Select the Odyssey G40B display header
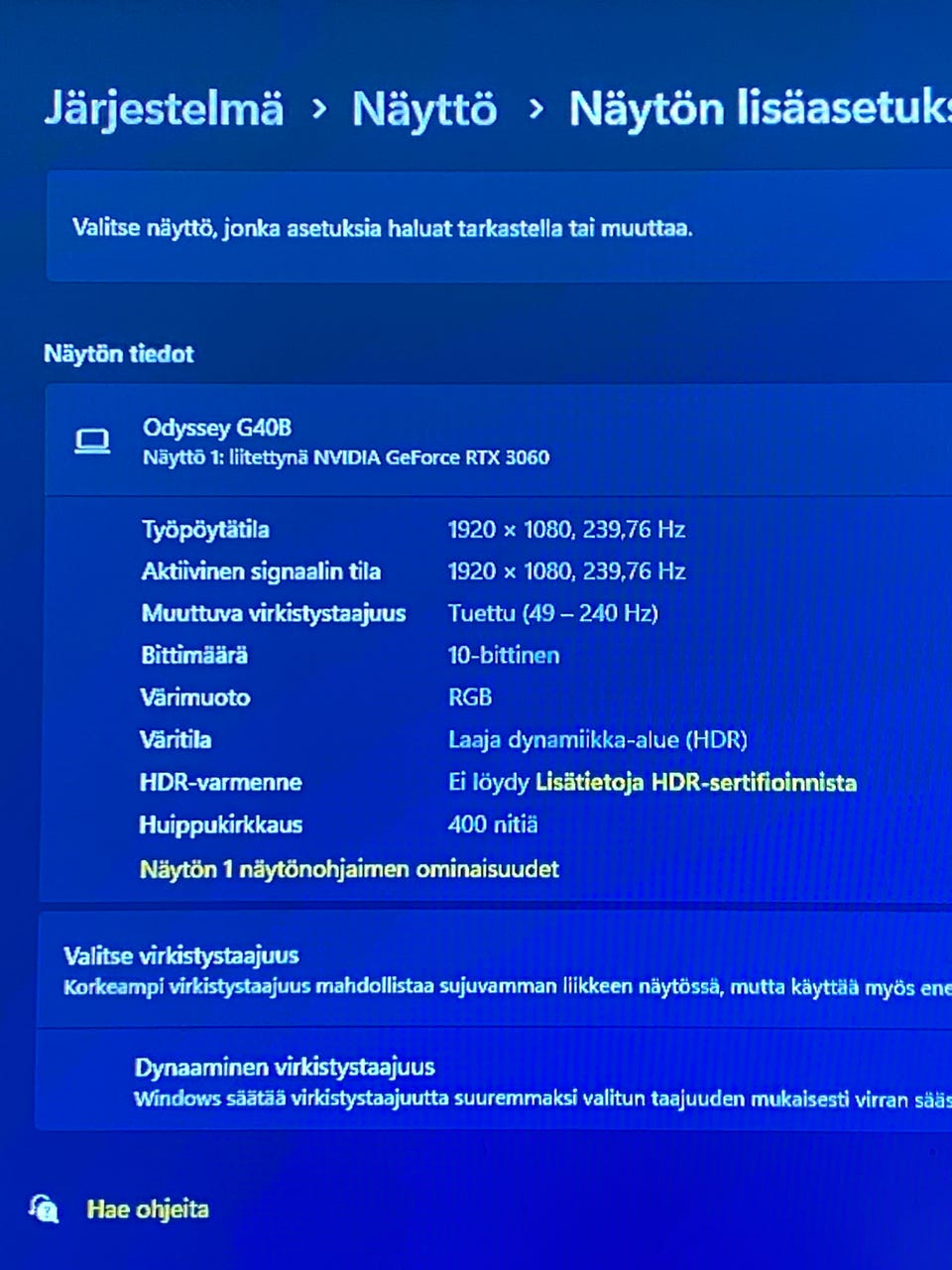 click(x=498, y=441)
